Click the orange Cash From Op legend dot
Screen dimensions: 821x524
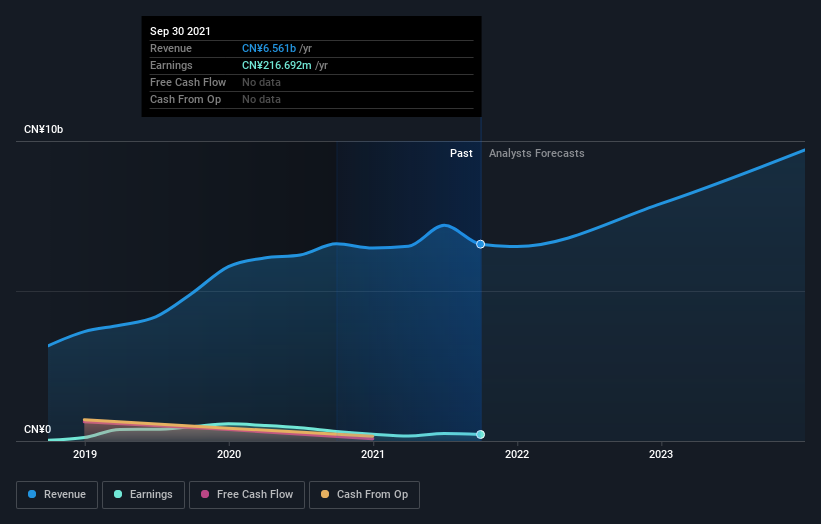325,494
